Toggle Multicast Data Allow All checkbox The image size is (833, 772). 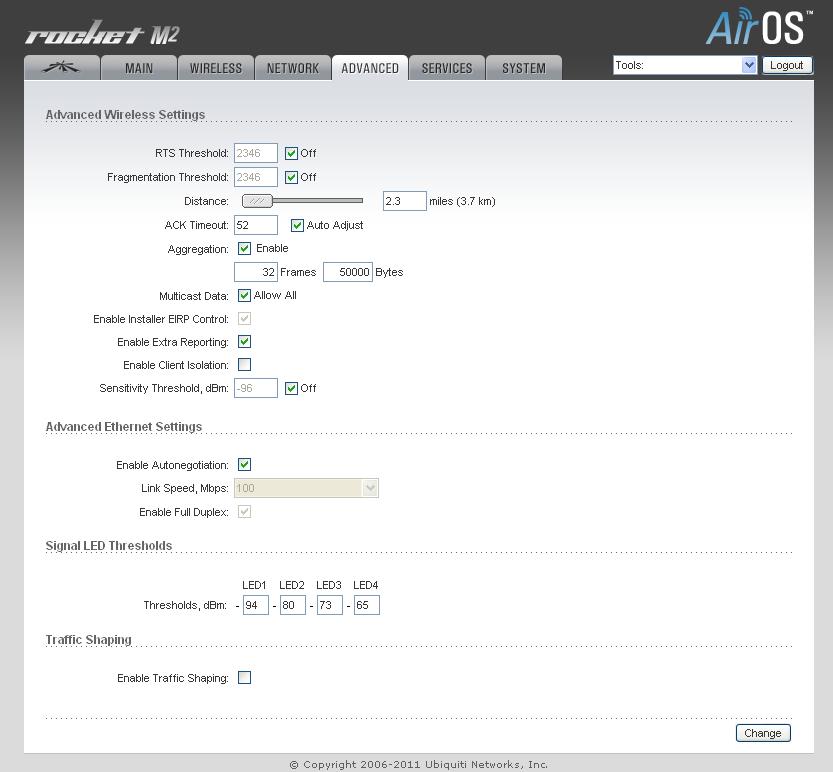(244, 295)
